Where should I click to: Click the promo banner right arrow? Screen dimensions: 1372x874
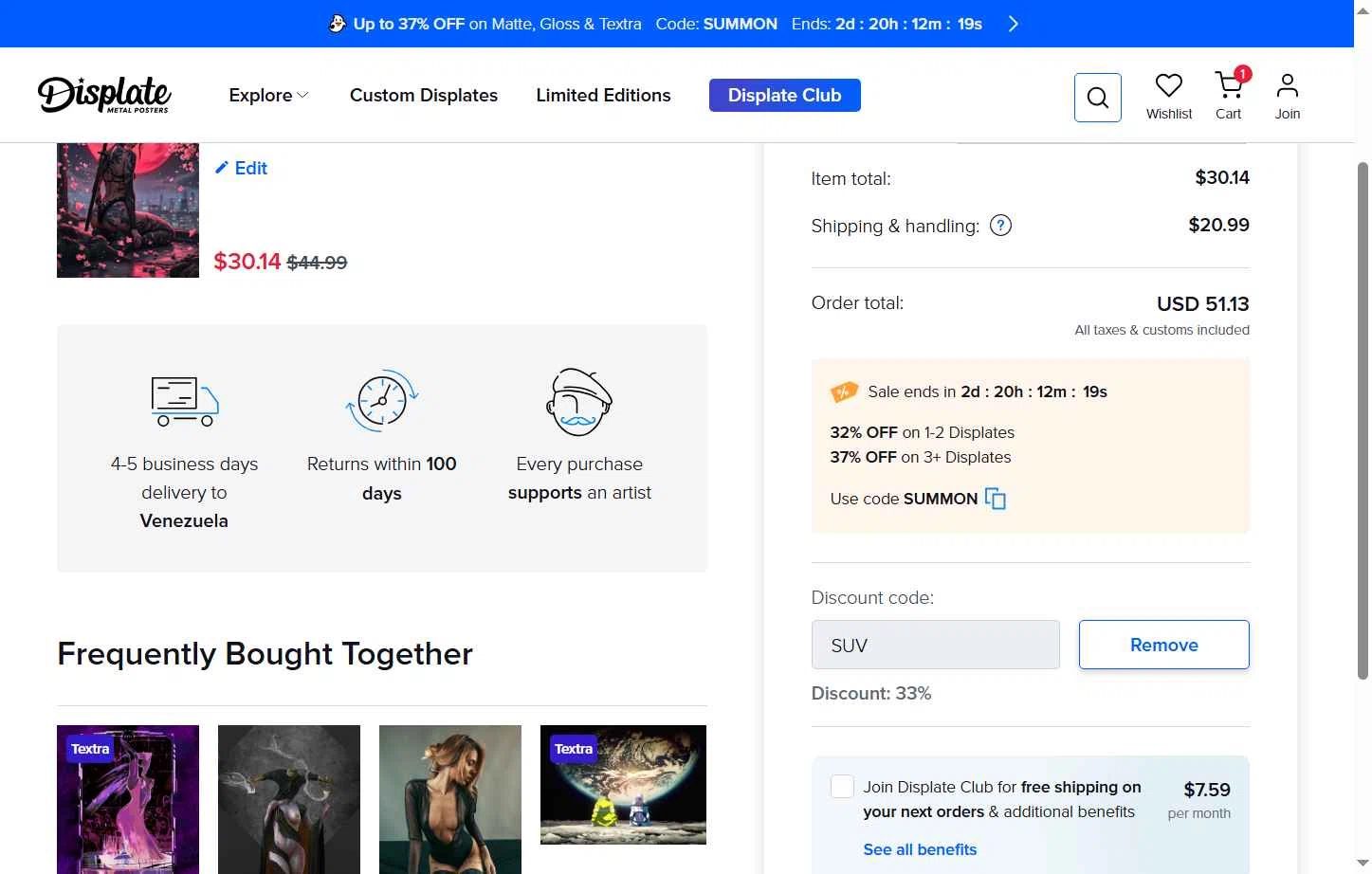[1013, 24]
